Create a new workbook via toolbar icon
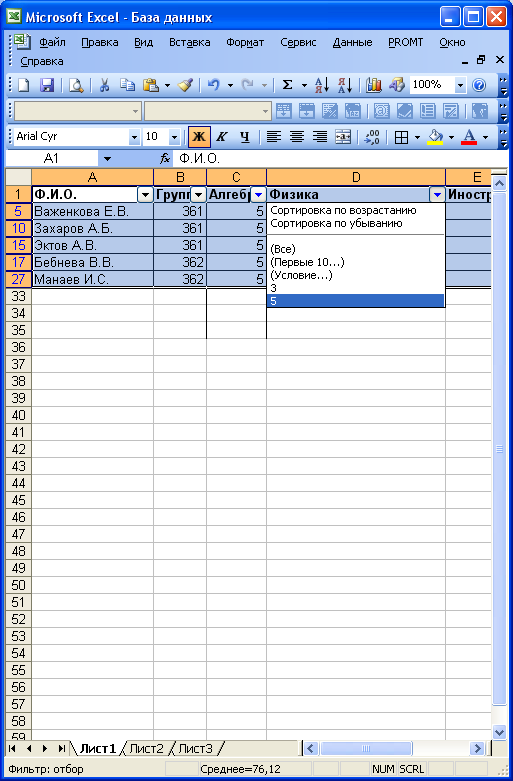513x781 pixels. click(x=23, y=86)
